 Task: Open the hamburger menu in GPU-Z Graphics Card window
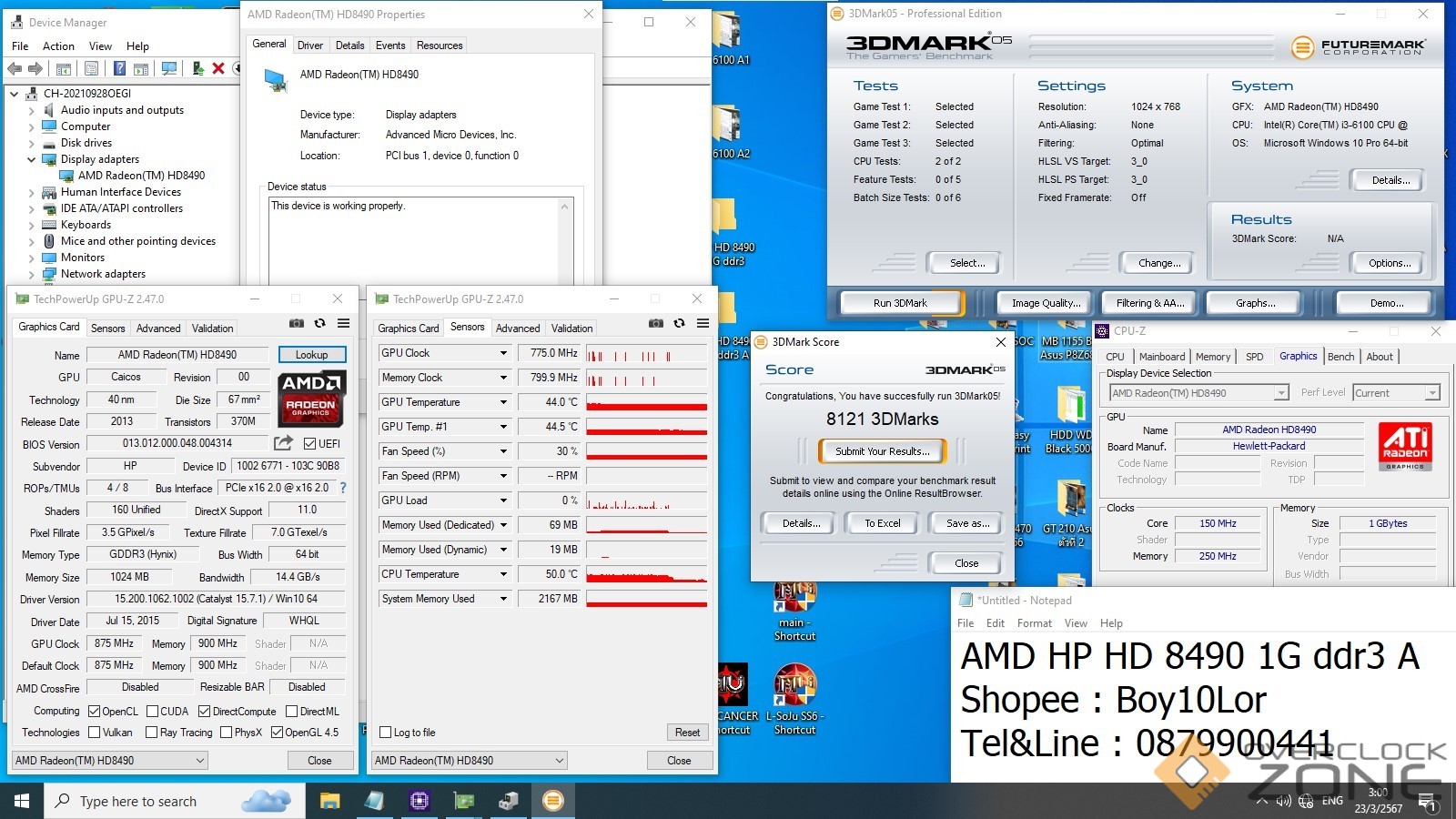(x=343, y=323)
